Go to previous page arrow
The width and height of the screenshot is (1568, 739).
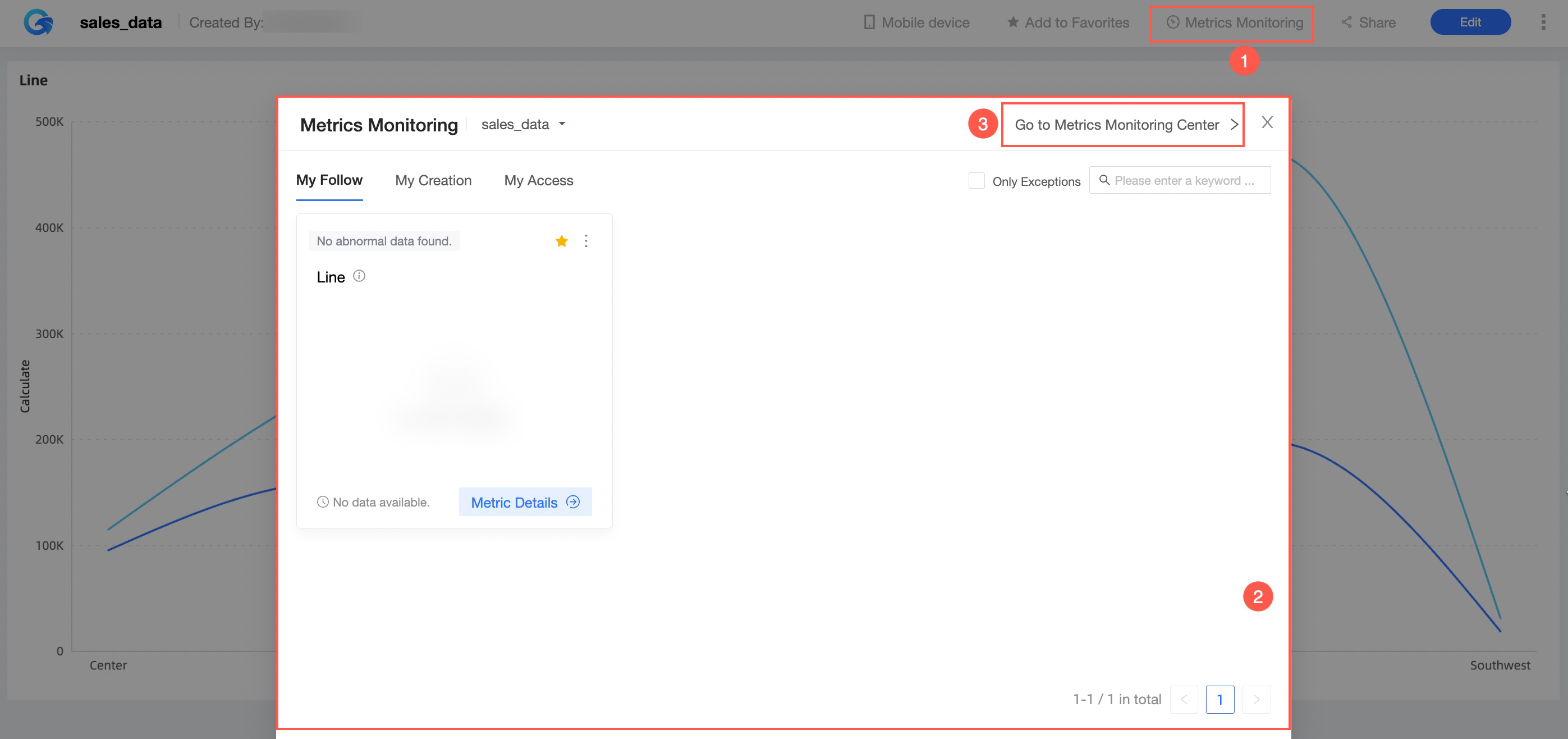click(1184, 699)
